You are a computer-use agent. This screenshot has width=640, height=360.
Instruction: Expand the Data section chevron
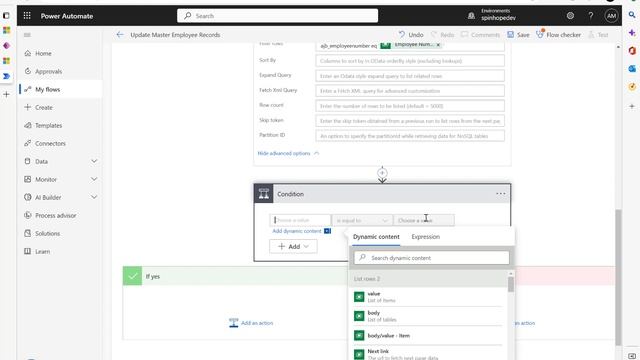[94, 161]
